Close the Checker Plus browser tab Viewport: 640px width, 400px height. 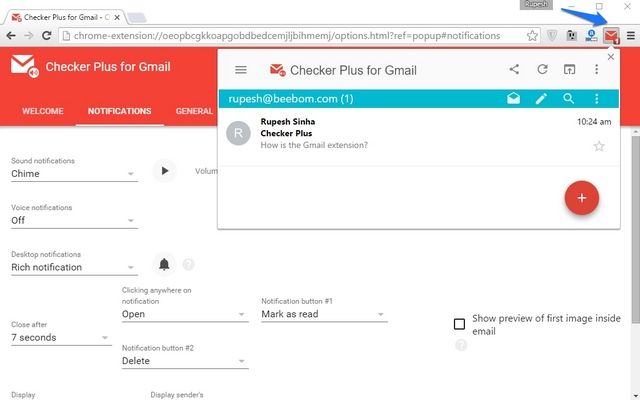pos(117,17)
